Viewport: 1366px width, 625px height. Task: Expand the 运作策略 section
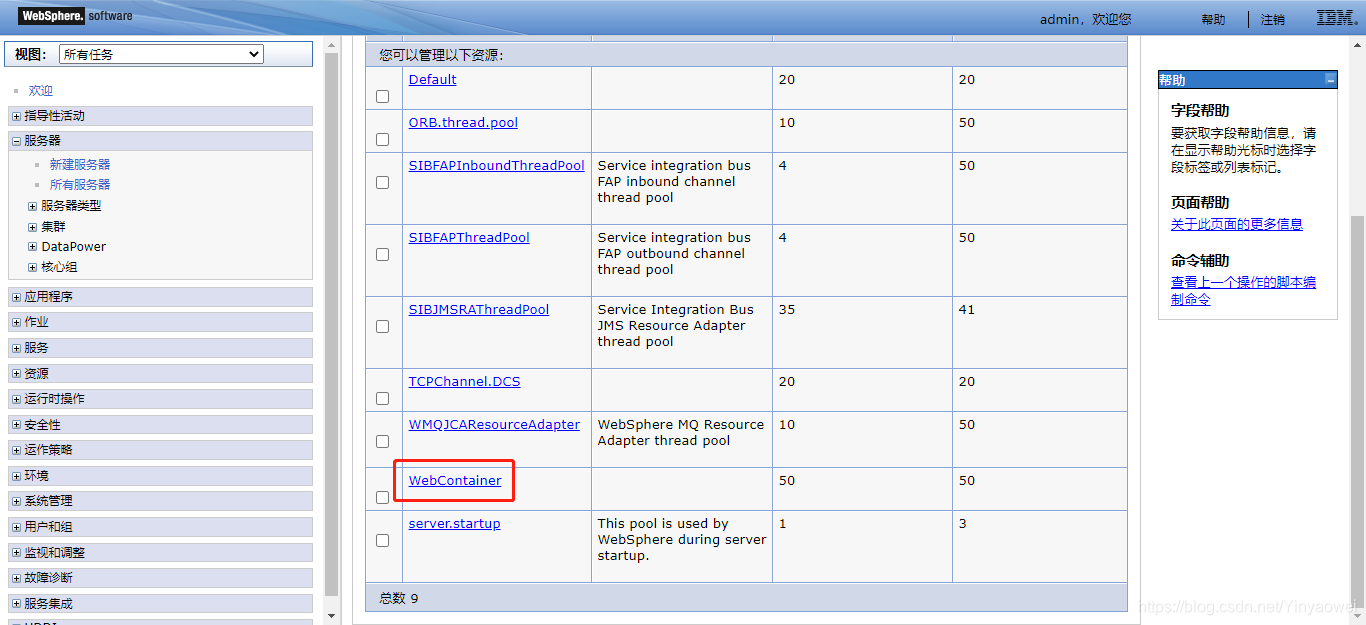point(16,450)
